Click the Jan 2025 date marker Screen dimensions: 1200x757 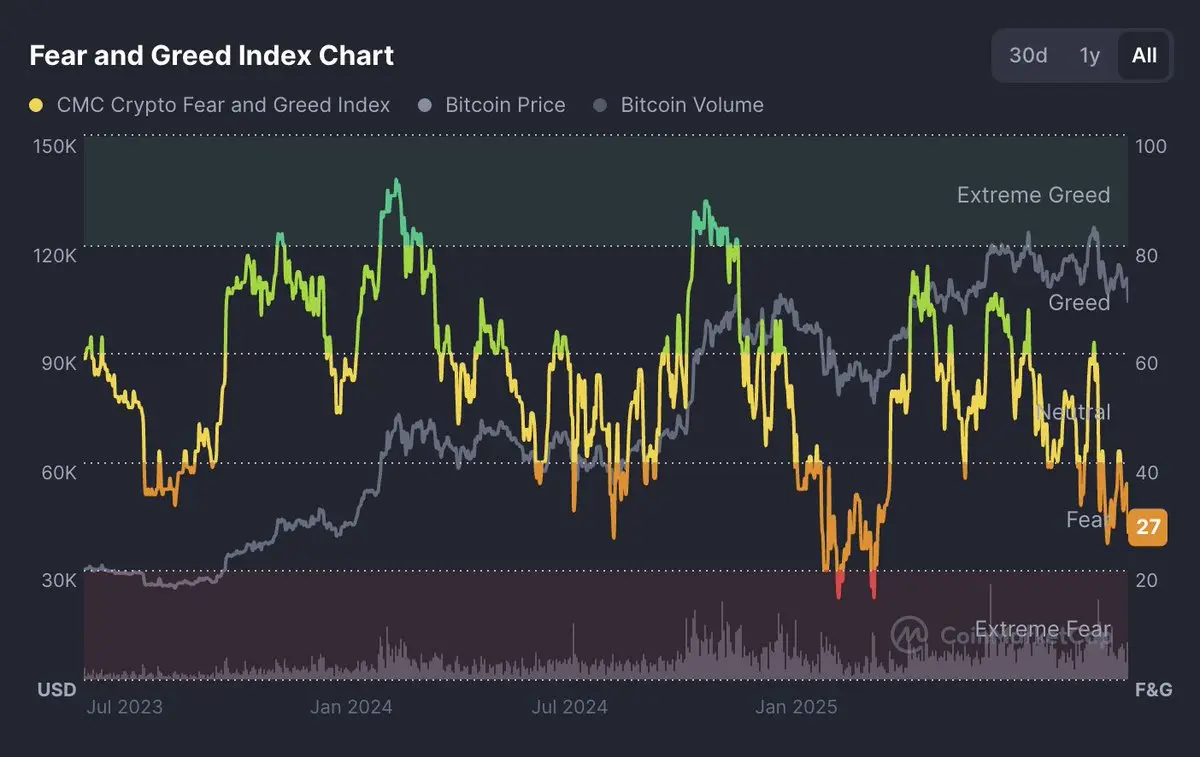796,707
